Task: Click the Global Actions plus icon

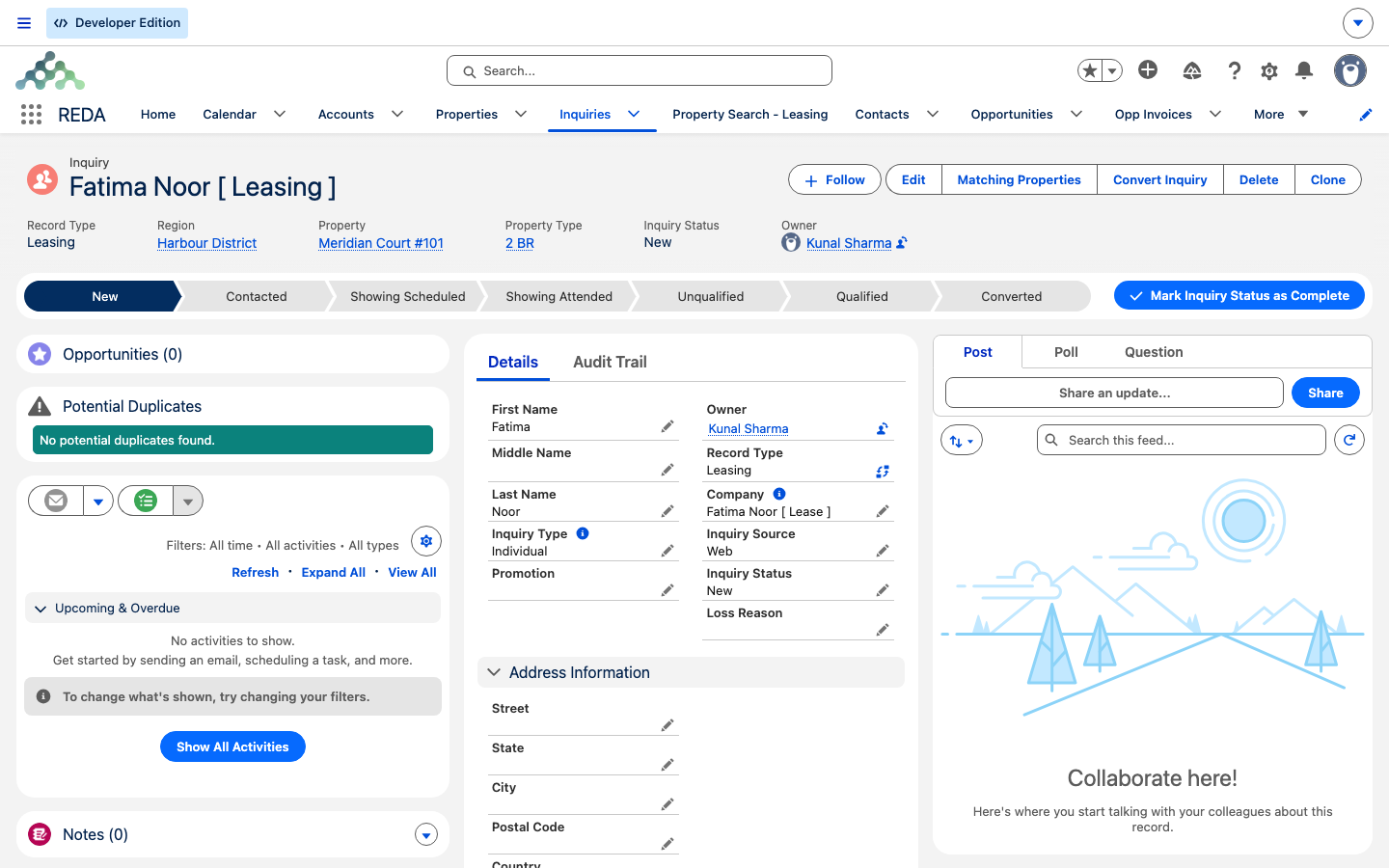Action: pyautogui.click(x=1148, y=69)
